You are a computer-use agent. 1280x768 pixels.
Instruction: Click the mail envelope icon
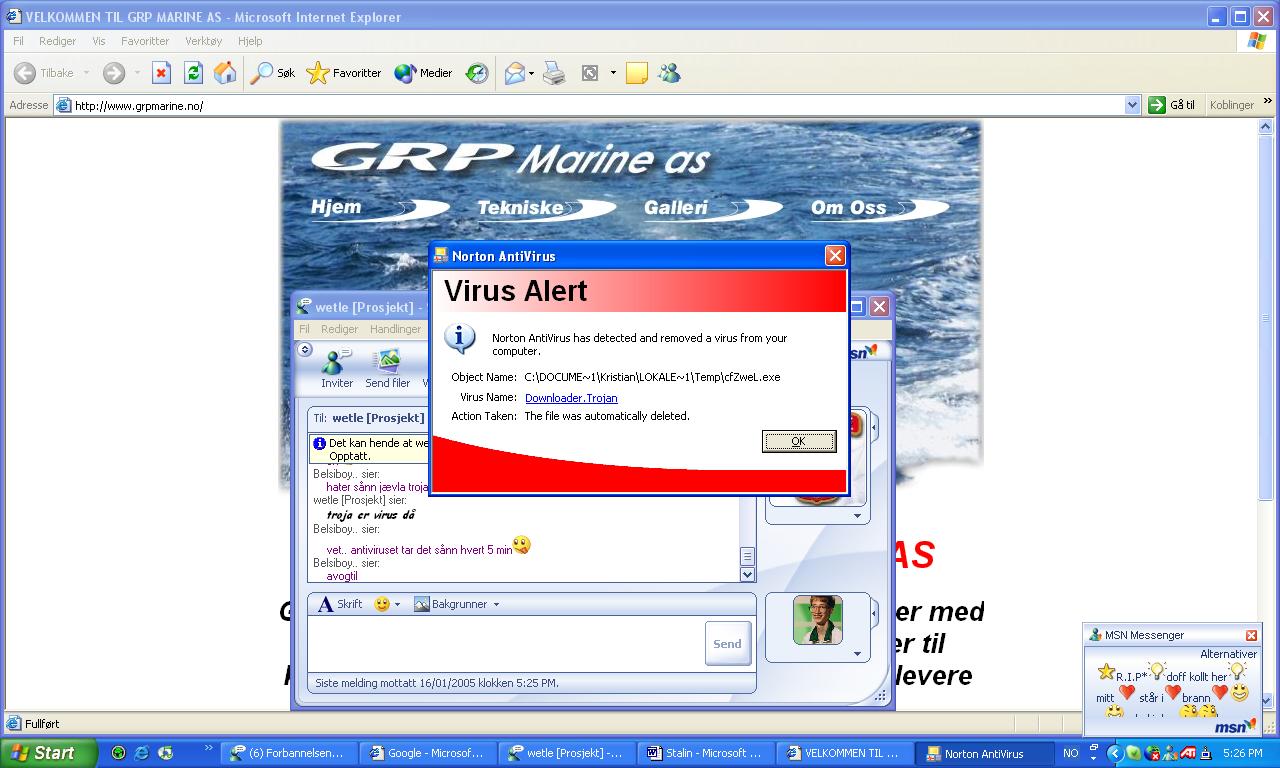click(515, 73)
